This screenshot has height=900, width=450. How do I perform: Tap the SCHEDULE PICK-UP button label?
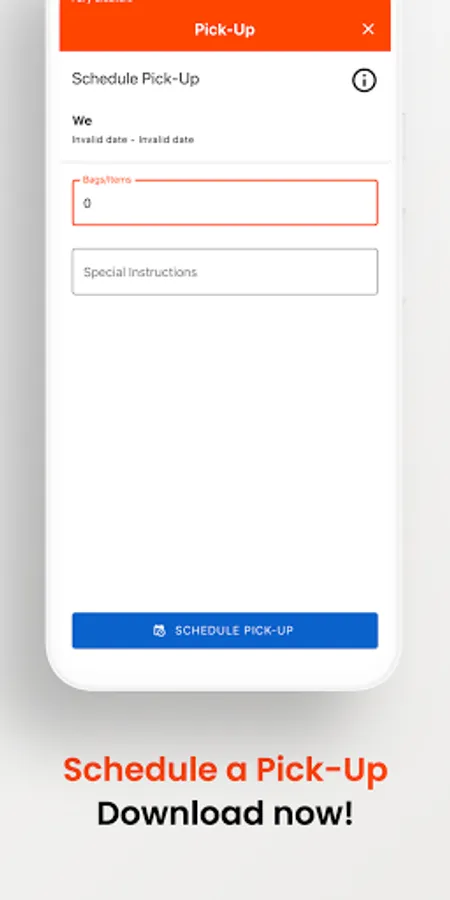click(x=234, y=631)
